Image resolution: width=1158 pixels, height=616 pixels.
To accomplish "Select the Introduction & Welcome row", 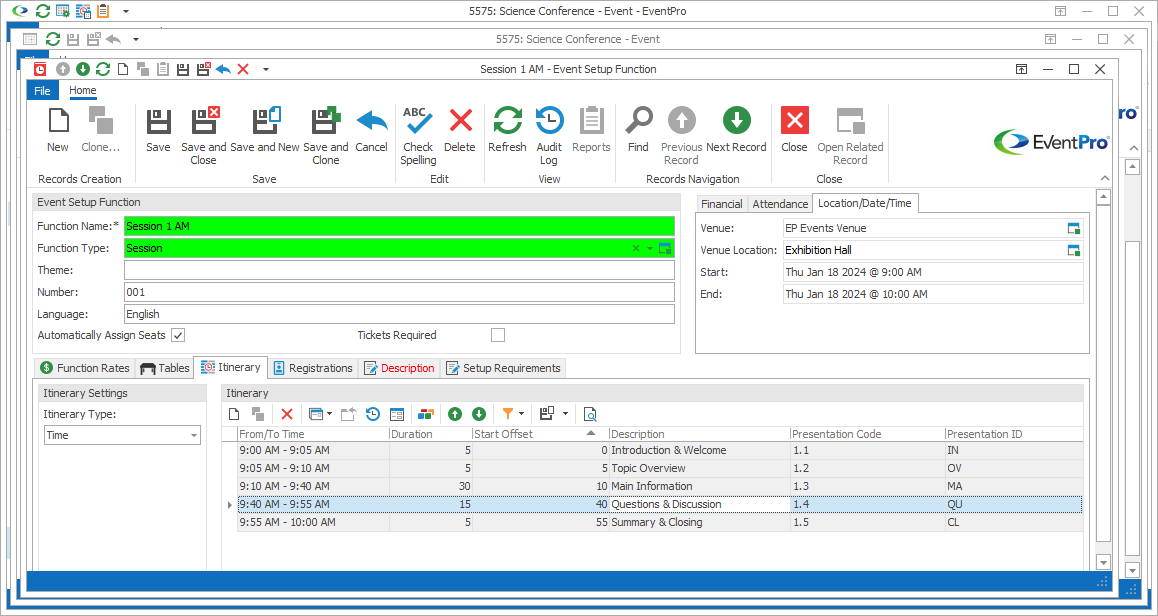I will click(659, 451).
